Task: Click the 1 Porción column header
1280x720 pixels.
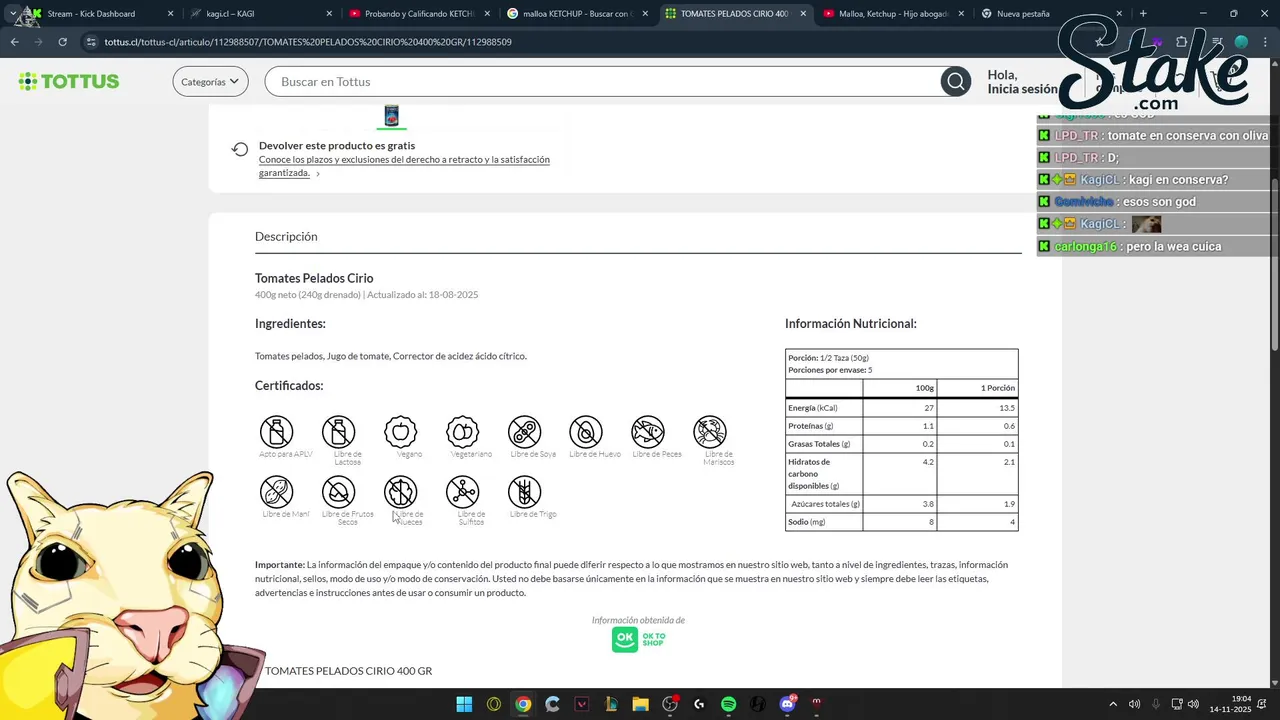Action: (998, 388)
